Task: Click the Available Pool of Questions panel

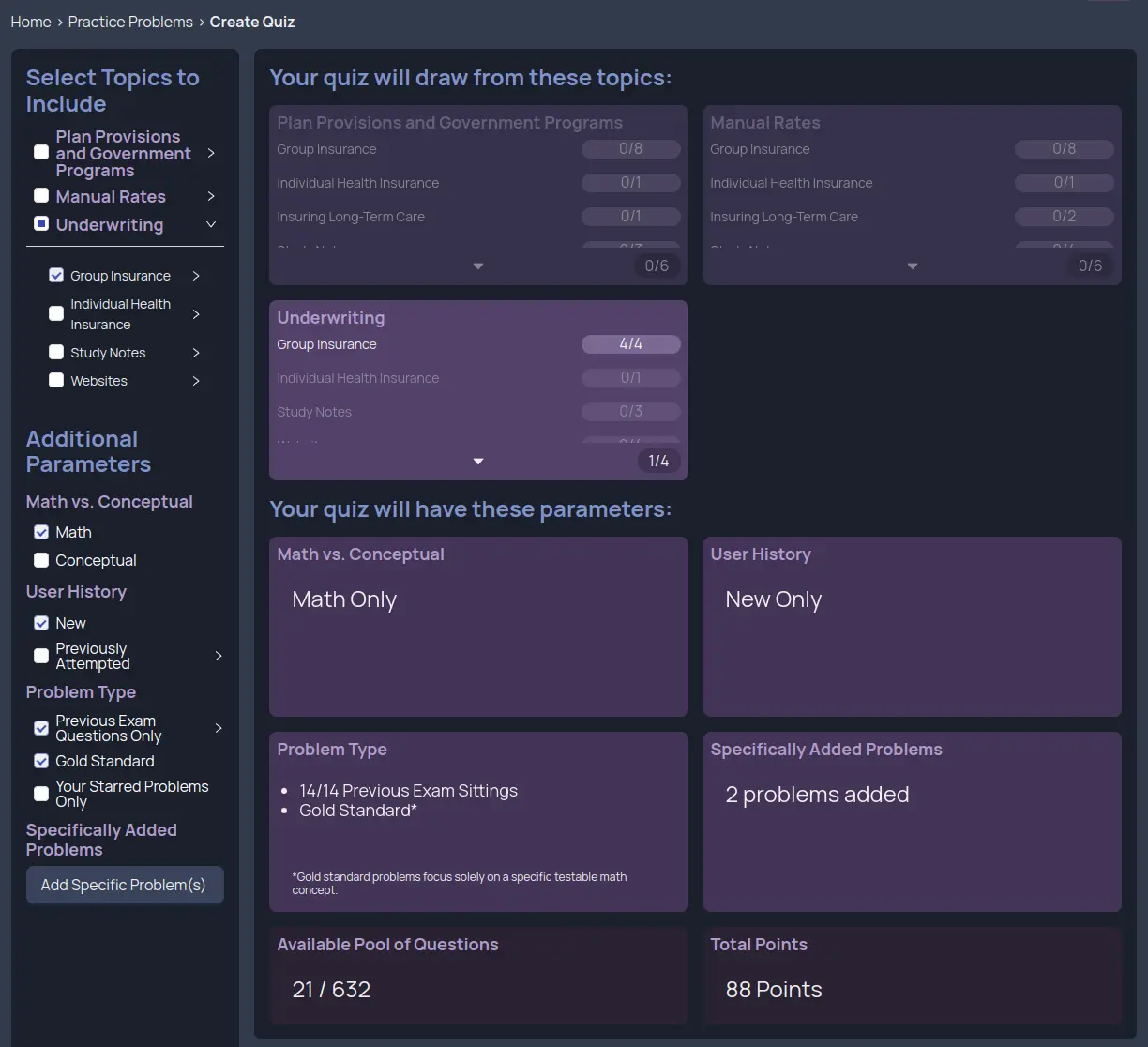Action: (x=477, y=976)
